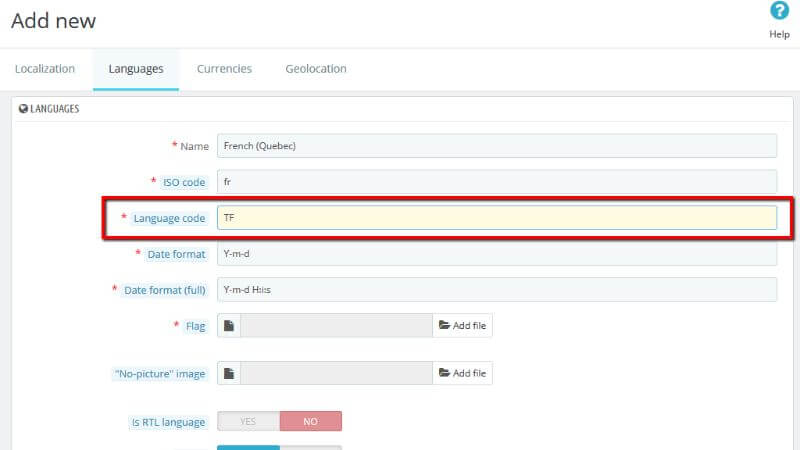Click the Flag label
800x450 pixels.
[195, 327]
